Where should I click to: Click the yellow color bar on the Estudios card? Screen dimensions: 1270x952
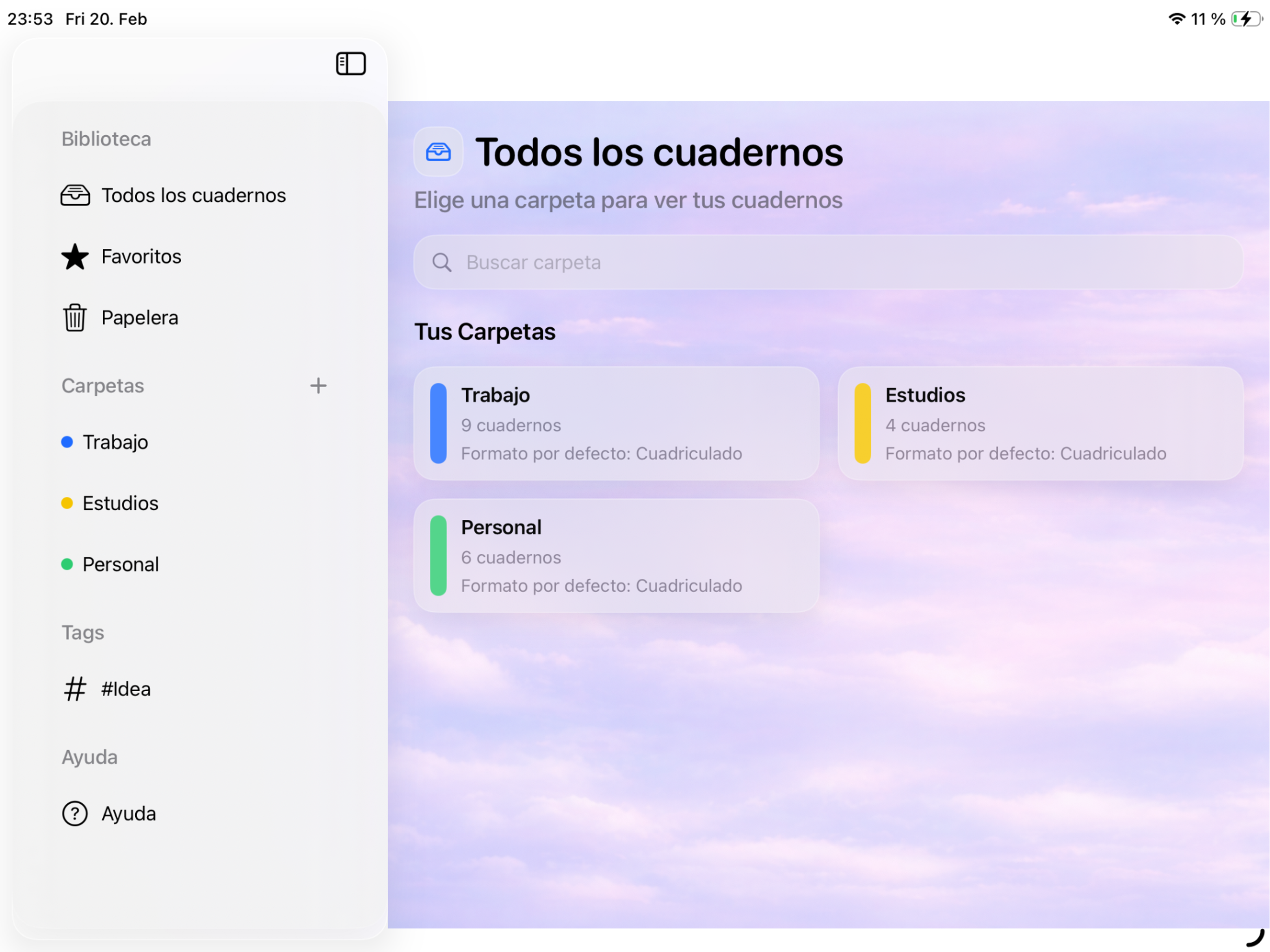(x=862, y=423)
